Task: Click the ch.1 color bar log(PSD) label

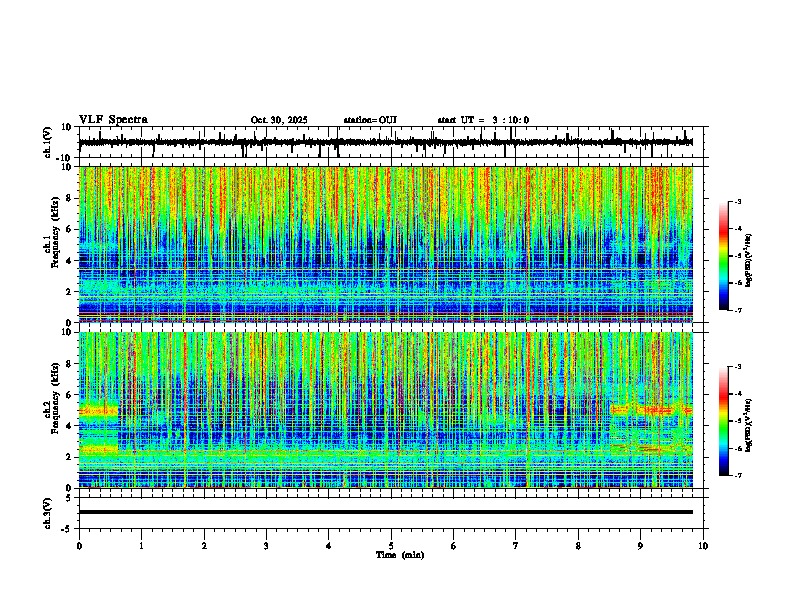Action: (x=749, y=261)
